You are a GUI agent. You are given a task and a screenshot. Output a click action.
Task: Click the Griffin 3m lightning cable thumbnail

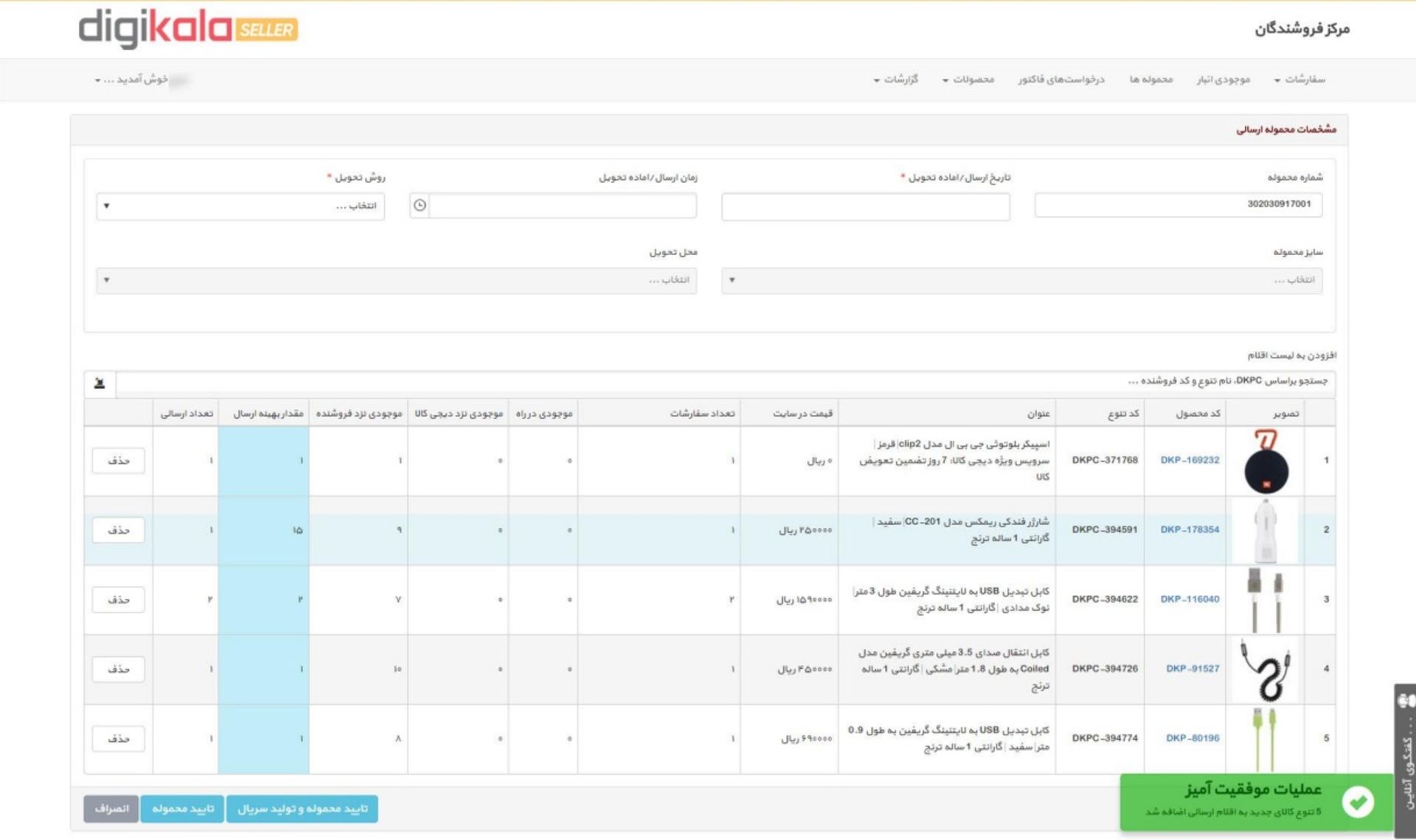[x=1266, y=600]
